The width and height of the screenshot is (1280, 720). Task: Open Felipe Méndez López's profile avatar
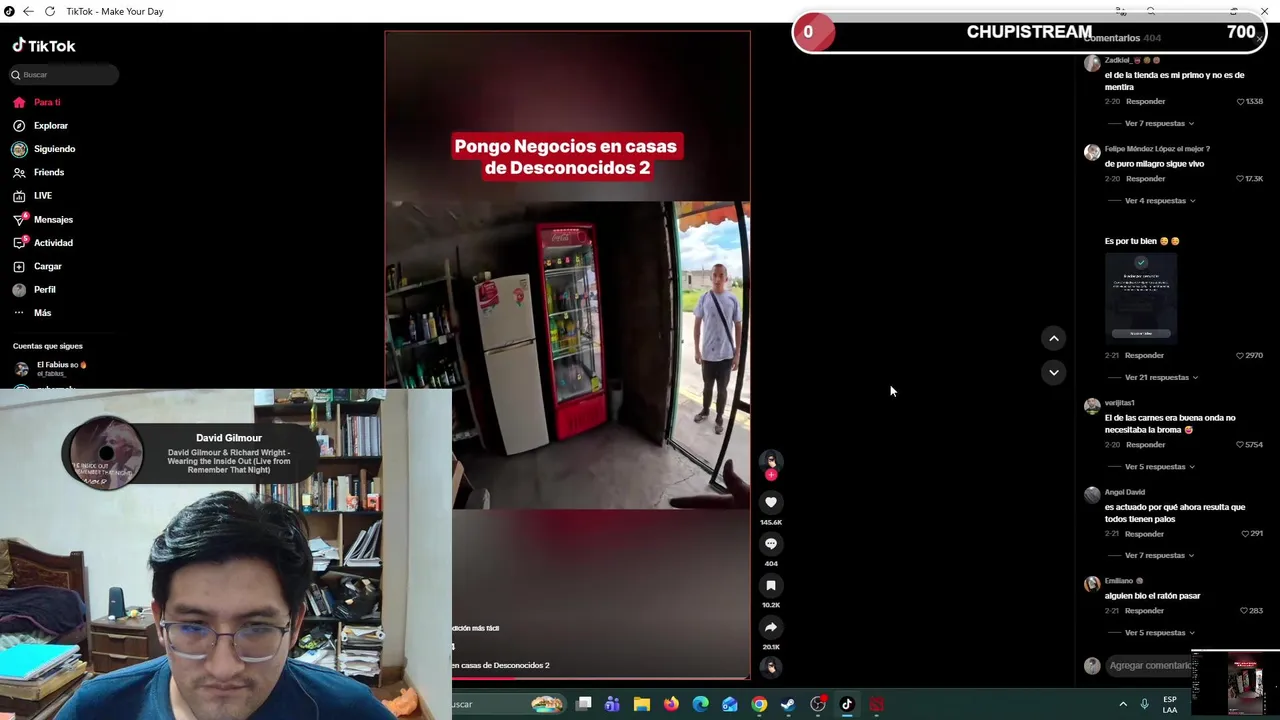1092,153
